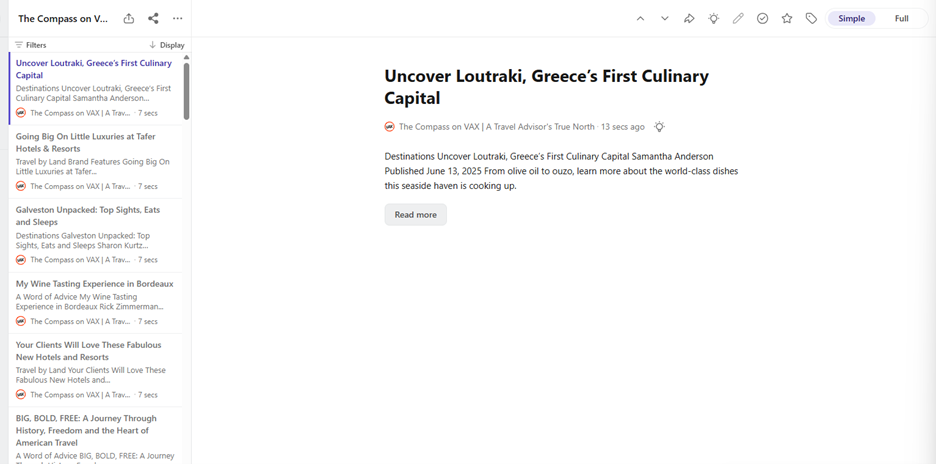Click the export feed icon
Image resolution: width=936 pixels, height=464 pixels.
coord(128,19)
